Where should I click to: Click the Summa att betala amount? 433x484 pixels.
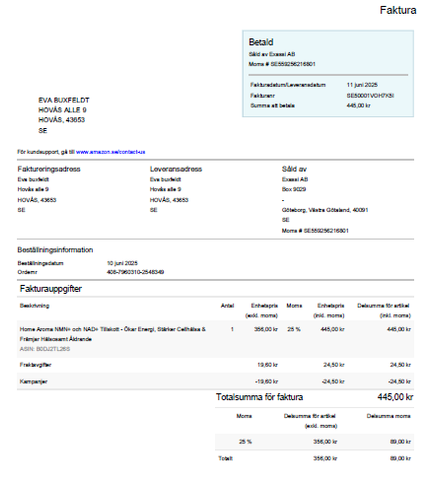click(x=358, y=106)
